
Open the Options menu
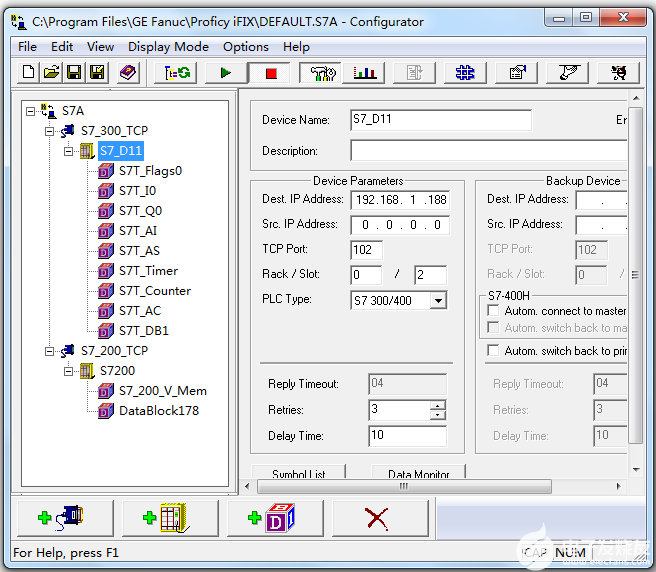click(246, 46)
